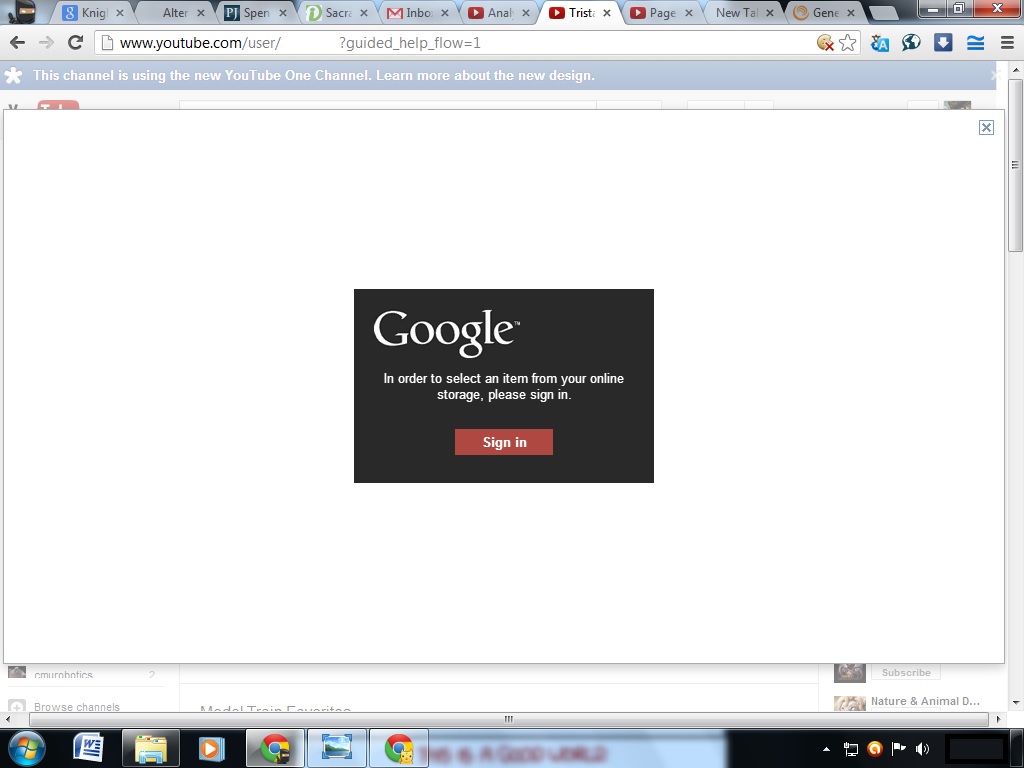Viewport: 1024px width, 768px height.
Task: Close the Gene tab
Action: click(x=851, y=13)
